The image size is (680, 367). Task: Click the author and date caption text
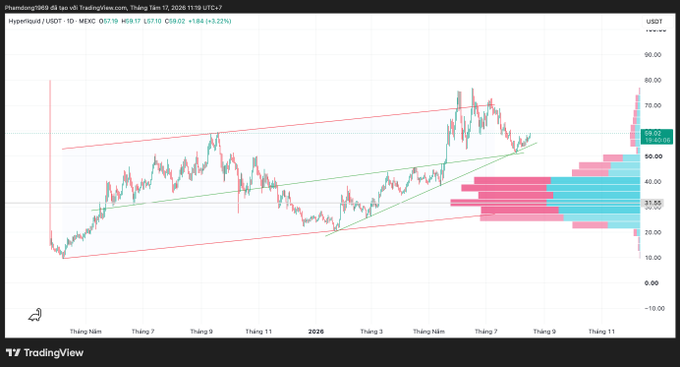click(115, 8)
